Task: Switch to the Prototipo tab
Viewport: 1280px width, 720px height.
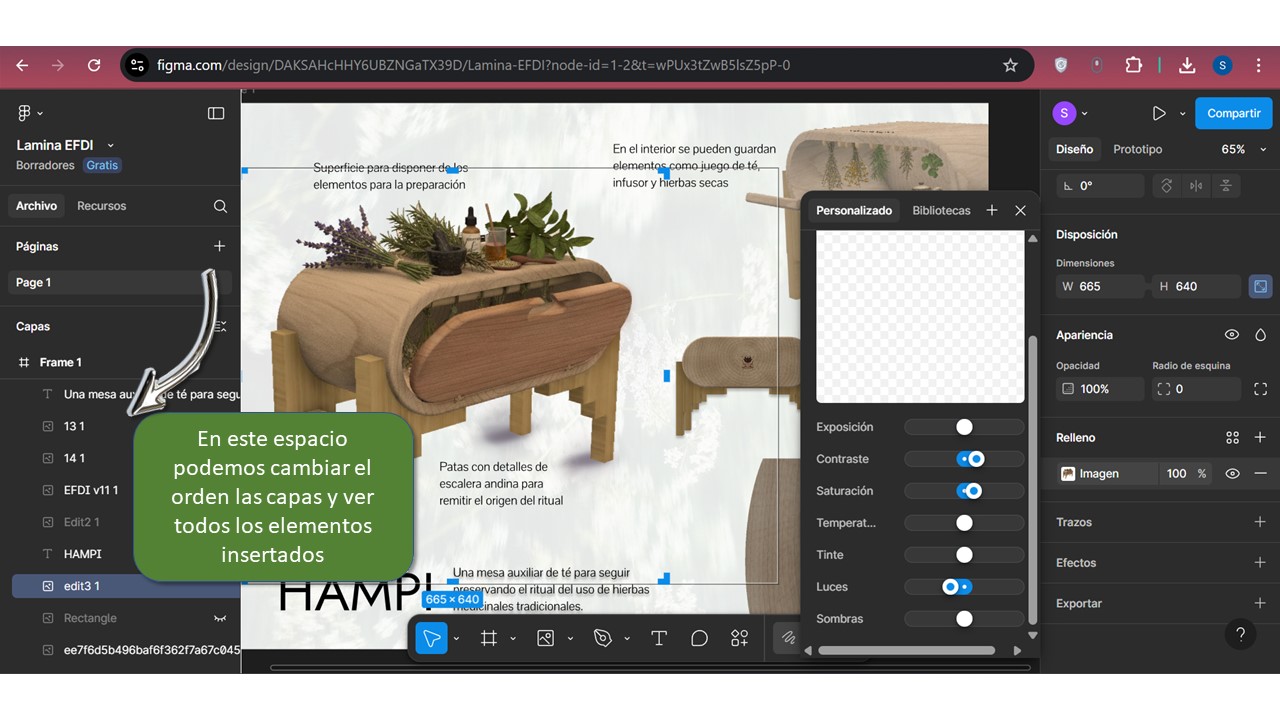Action: click(x=1137, y=149)
